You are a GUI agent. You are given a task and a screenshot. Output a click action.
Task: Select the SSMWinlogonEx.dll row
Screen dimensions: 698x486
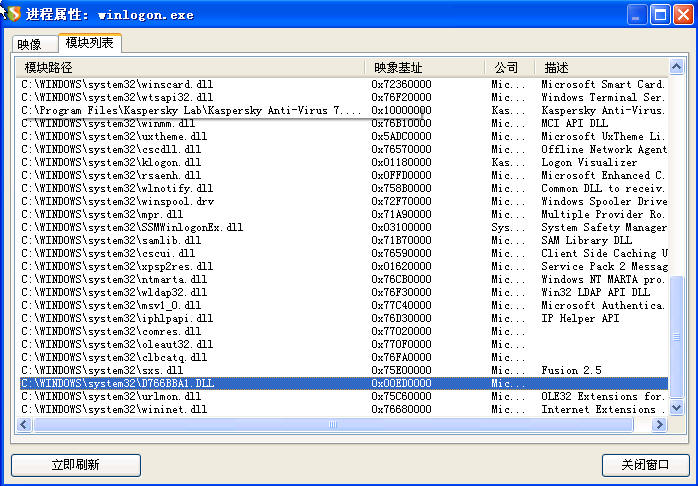pos(344,227)
